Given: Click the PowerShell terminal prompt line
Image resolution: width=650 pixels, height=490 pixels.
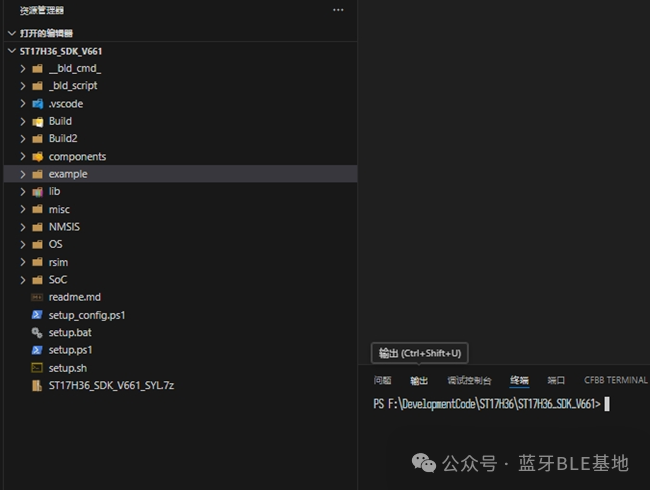Looking at the screenshot, I should pyautogui.click(x=491, y=404).
